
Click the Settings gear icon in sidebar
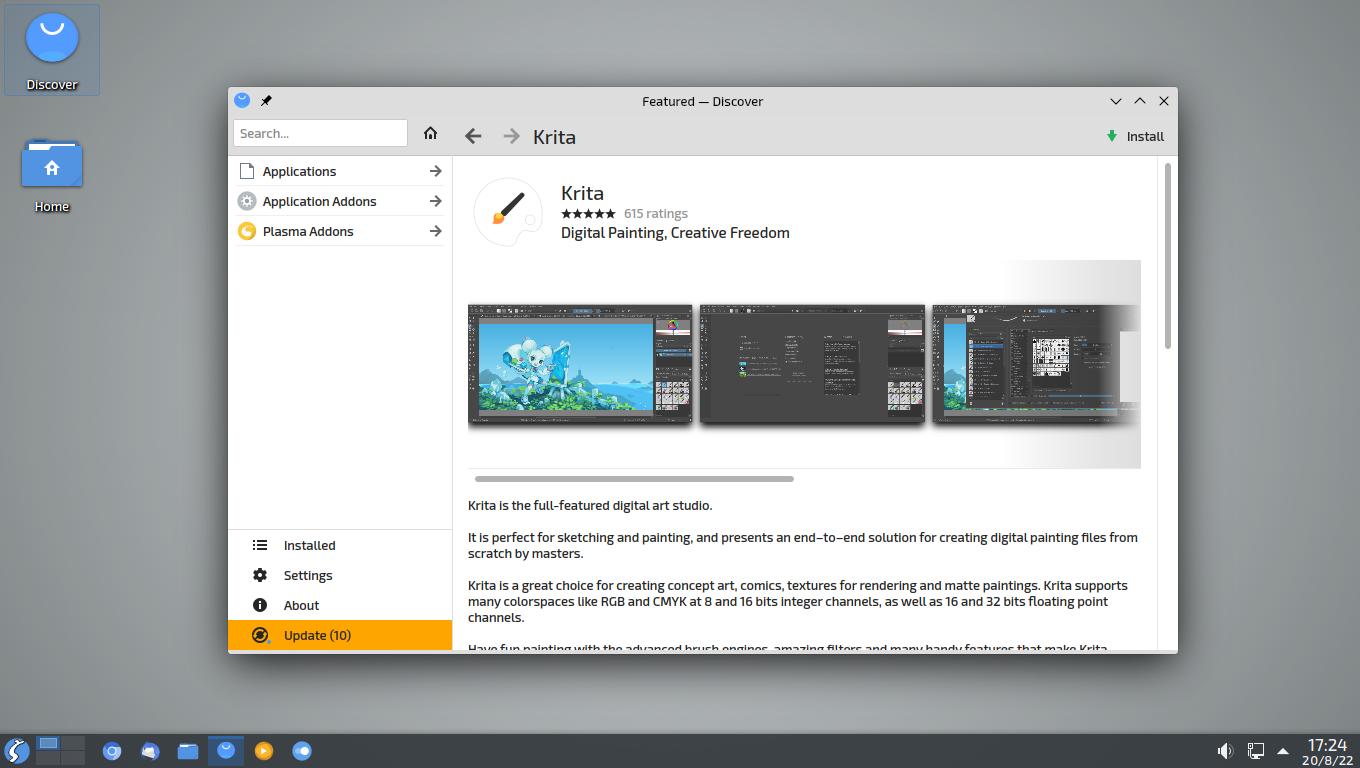[x=260, y=575]
